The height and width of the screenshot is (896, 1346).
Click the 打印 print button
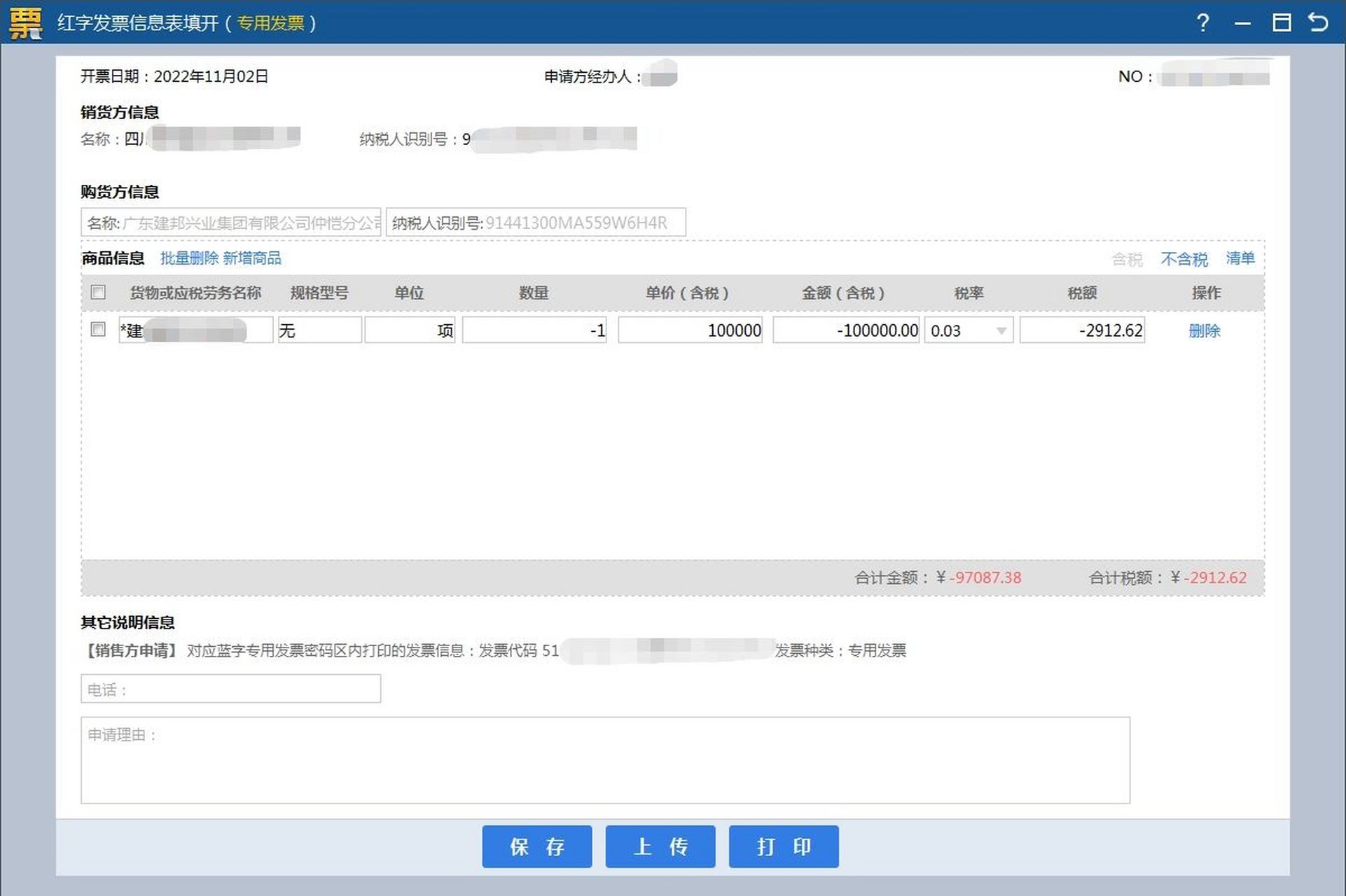point(784,846)
